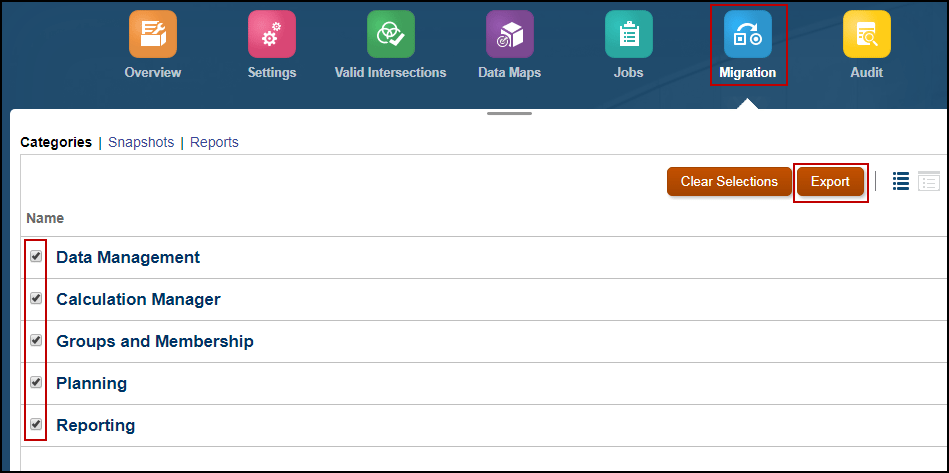The height and width of the screenshot is (473, 949).
Task: Open the Settings gears icon
Action: [x=272, y=34]
